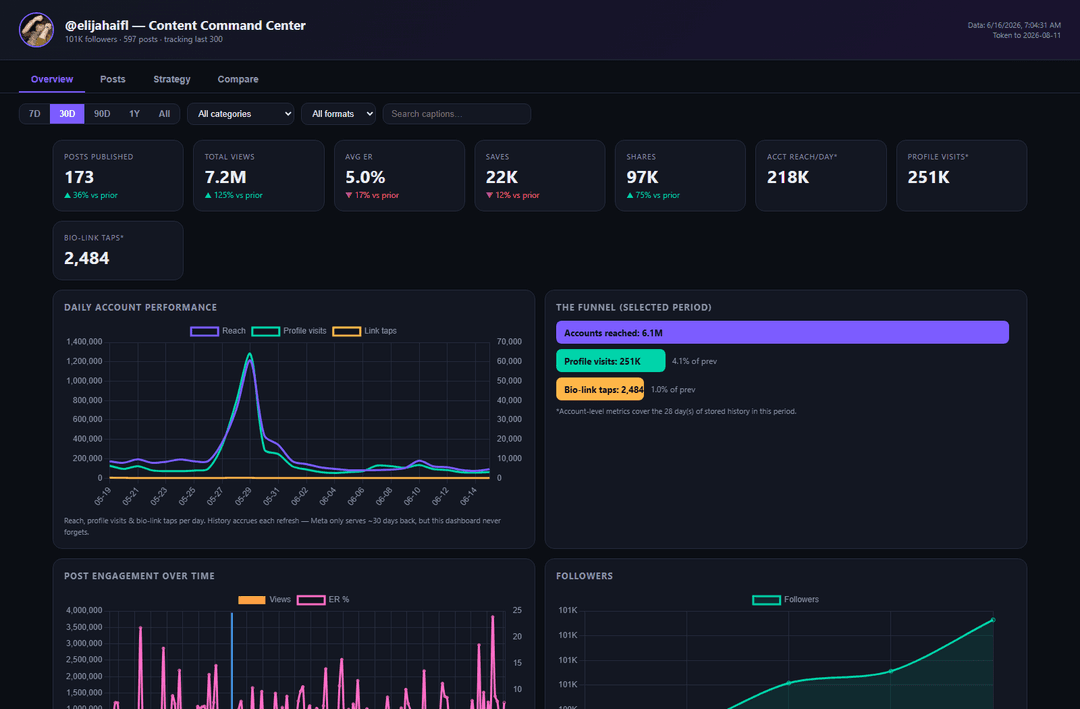Open the Compare tab
The width and height of the screenshot is (1080, 709).
[238, 79]
